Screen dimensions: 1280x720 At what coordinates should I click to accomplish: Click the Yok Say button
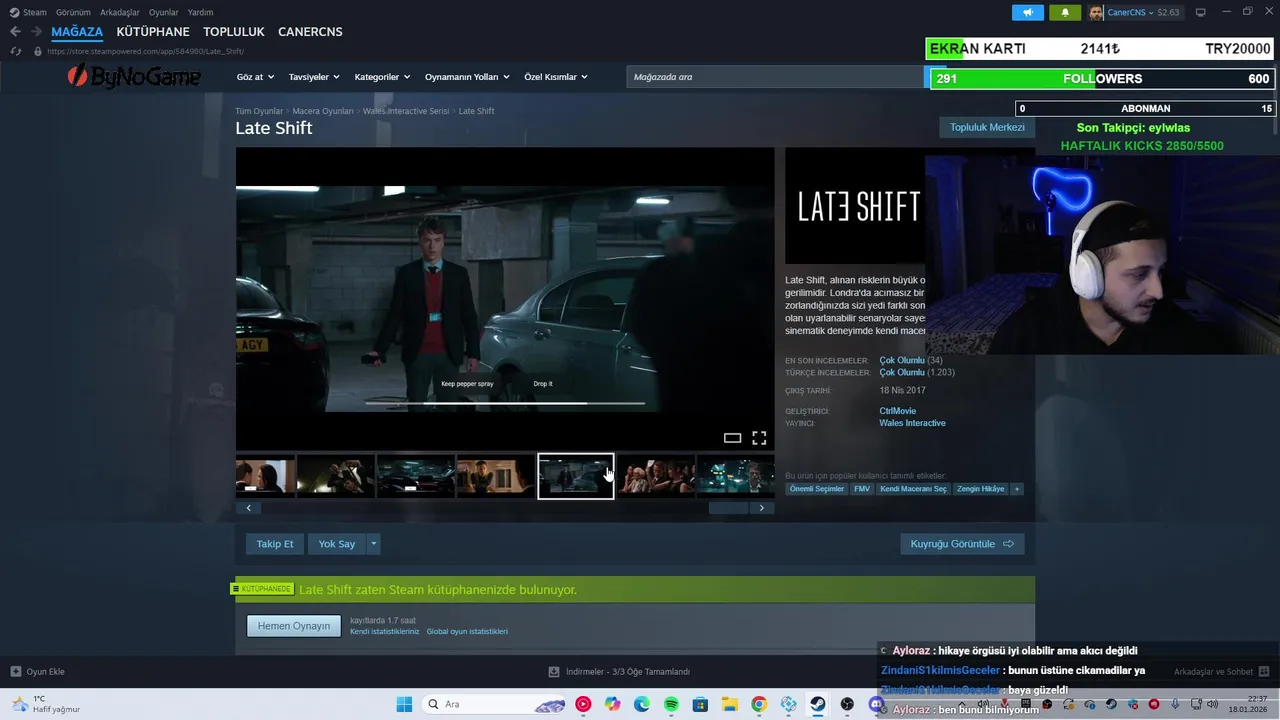337,544
